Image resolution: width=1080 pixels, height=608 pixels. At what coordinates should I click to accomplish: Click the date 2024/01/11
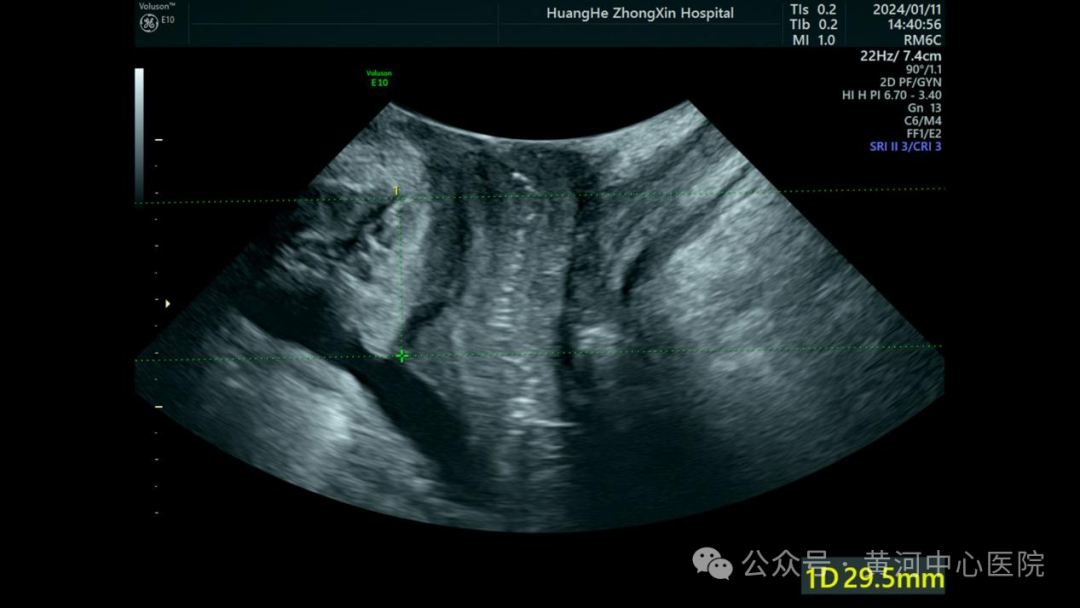tap(906, 10)
